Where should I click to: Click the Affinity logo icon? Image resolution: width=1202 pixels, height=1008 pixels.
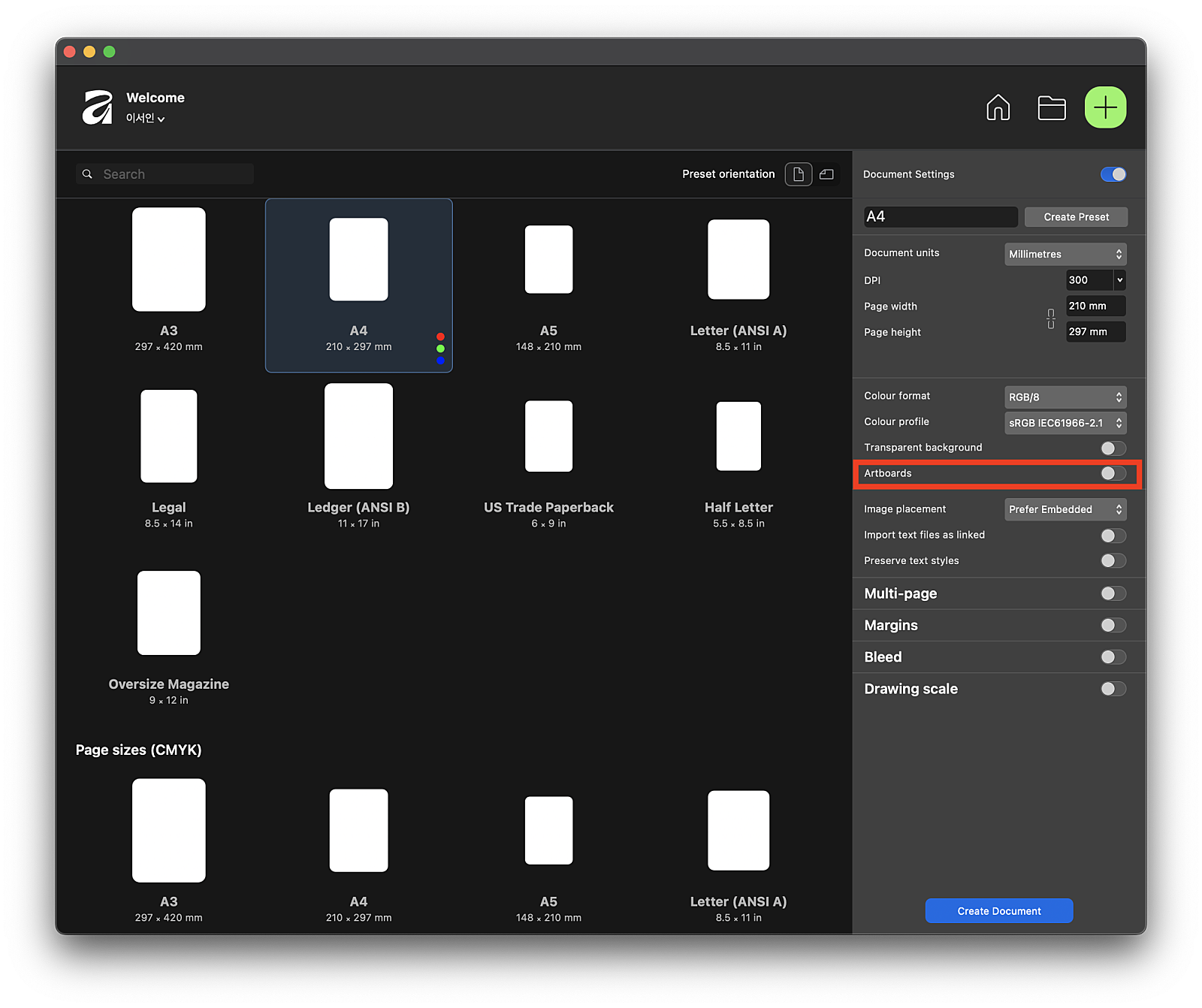coord(98,107)
